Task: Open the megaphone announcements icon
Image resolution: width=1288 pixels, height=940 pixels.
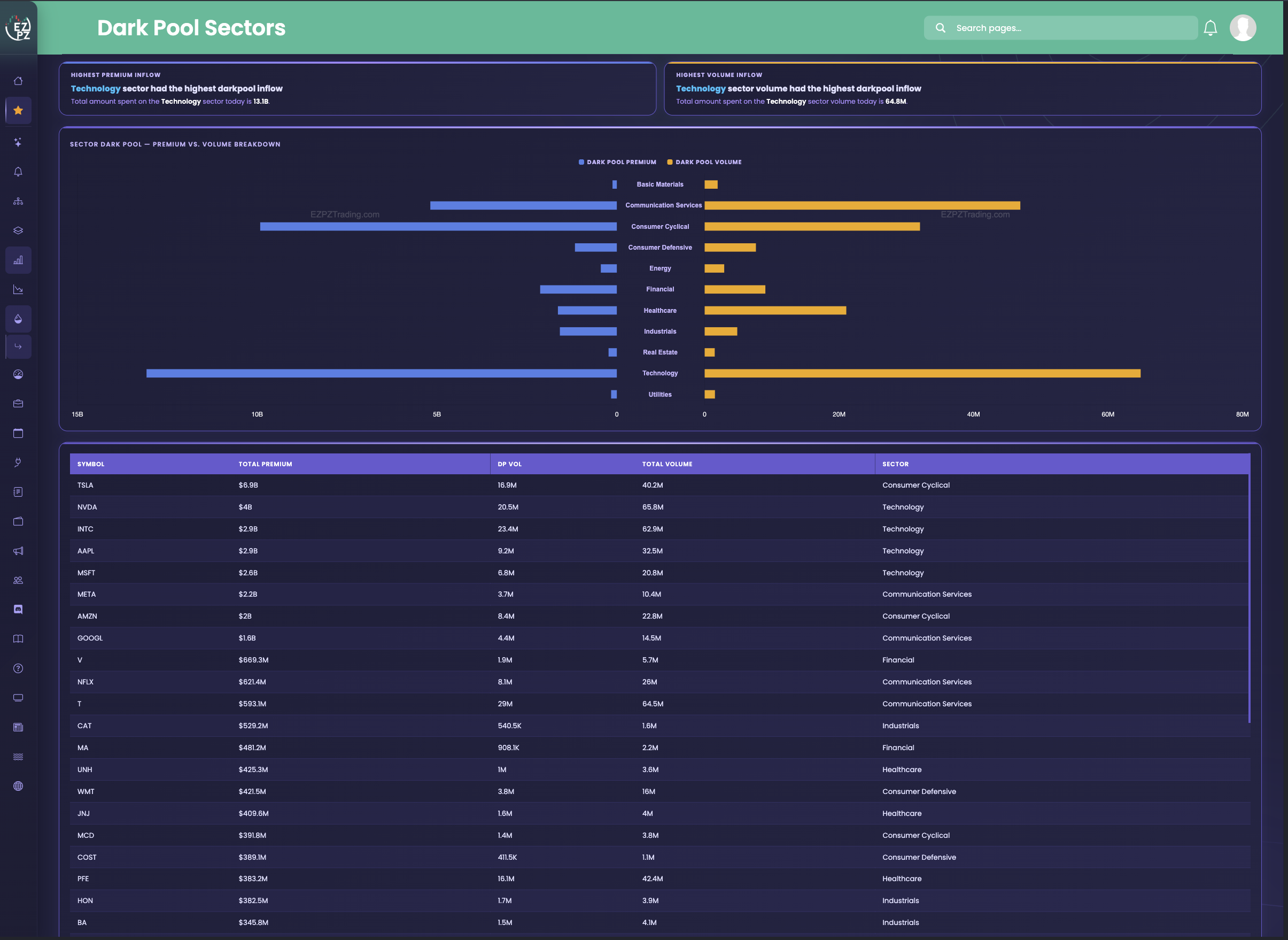Action: click(18, 551)
